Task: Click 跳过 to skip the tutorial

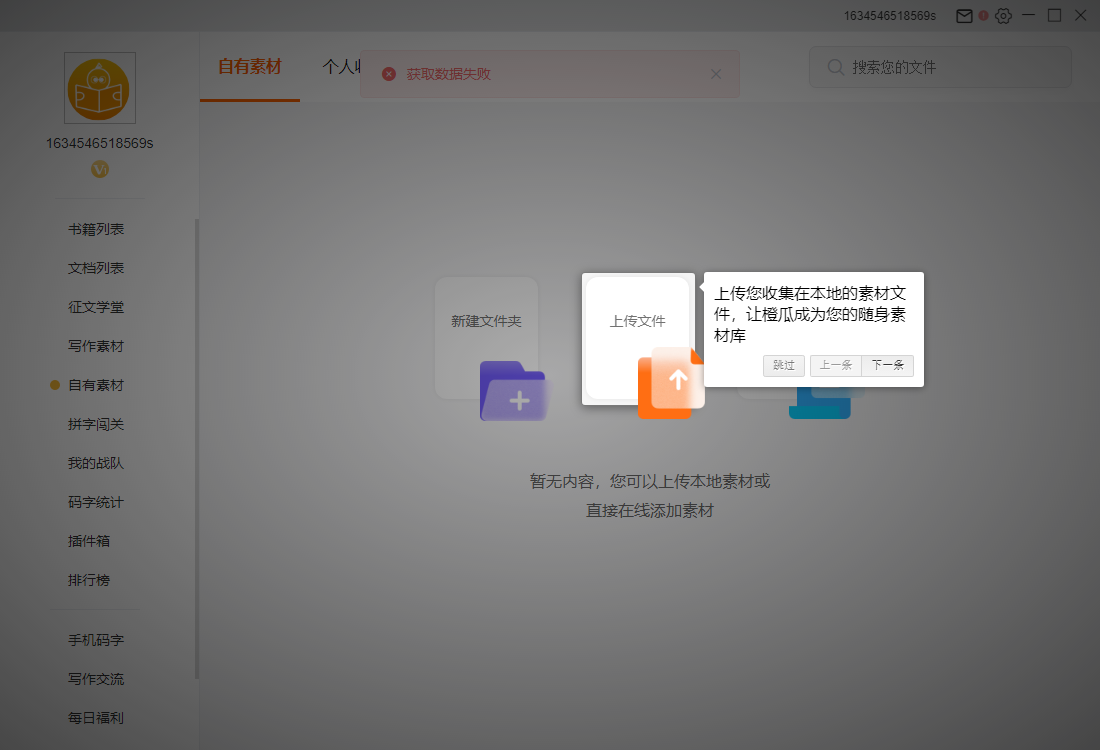Action: [784, 365]
